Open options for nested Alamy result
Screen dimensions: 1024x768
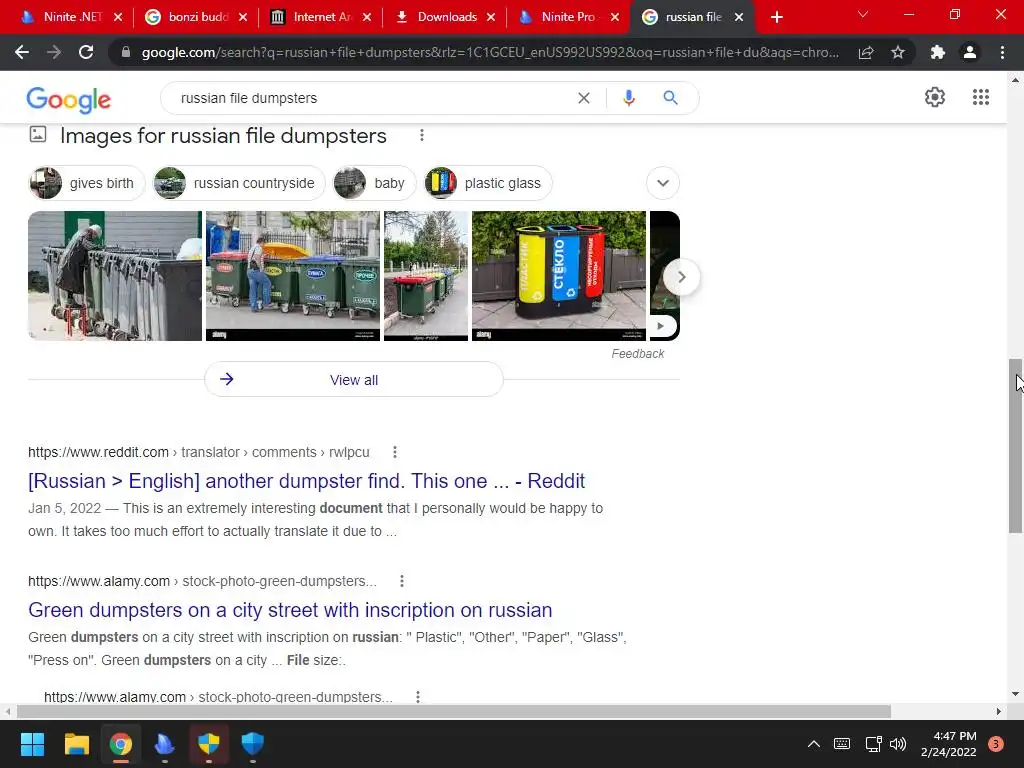click(x=418, y=697)
